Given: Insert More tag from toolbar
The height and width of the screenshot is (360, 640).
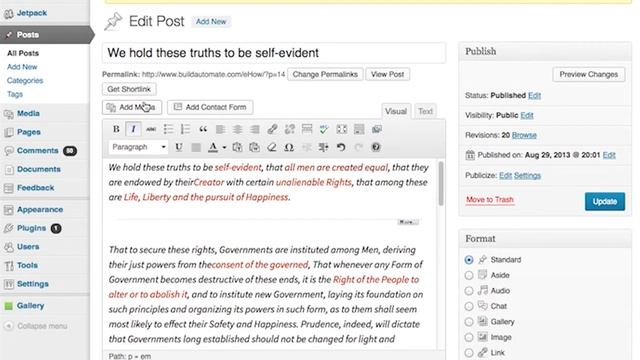Looking at the screenshot, I should click(307, 129).
